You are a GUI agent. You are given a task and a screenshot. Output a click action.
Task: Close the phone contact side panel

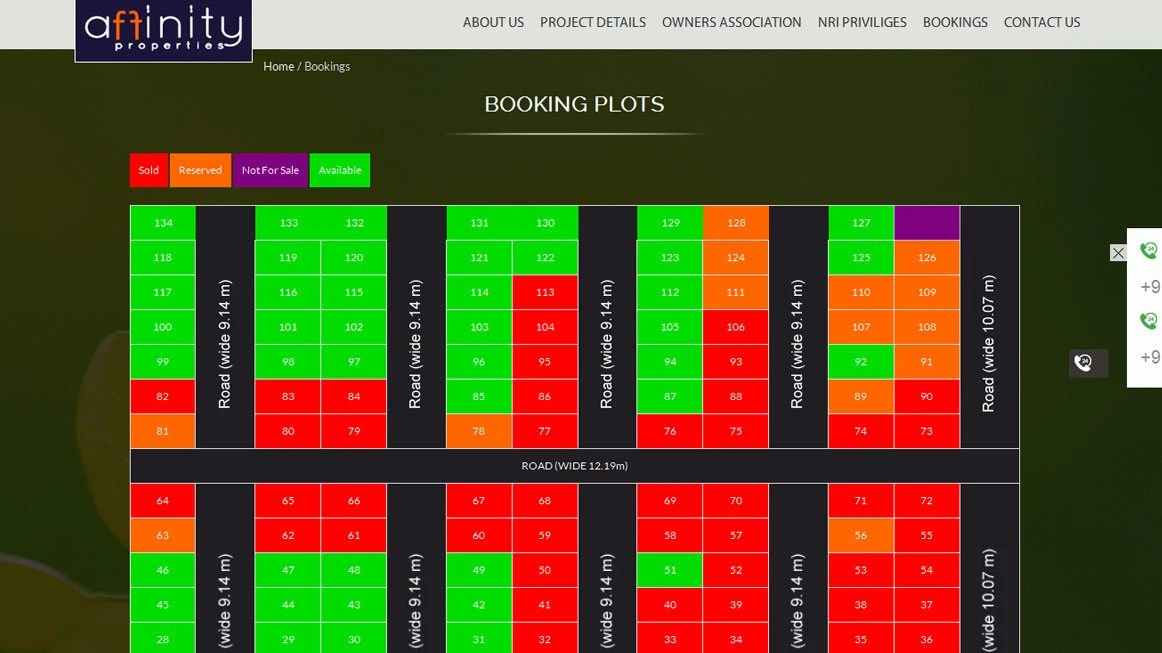[x=1118, y=253]
